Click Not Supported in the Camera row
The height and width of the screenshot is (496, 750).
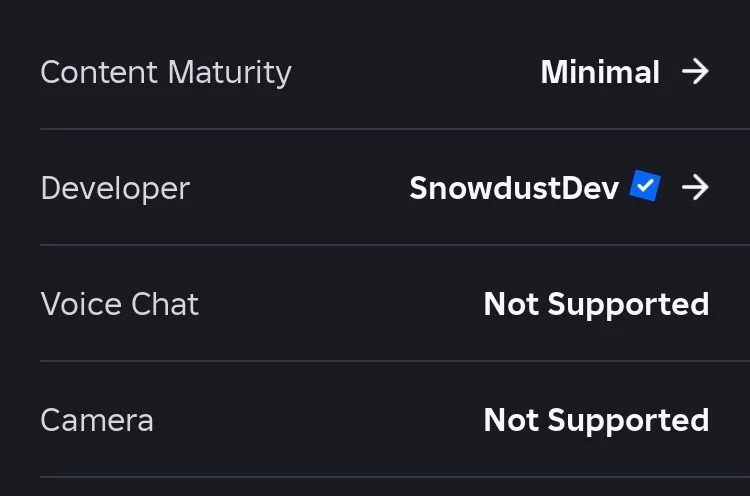point(596,420)
